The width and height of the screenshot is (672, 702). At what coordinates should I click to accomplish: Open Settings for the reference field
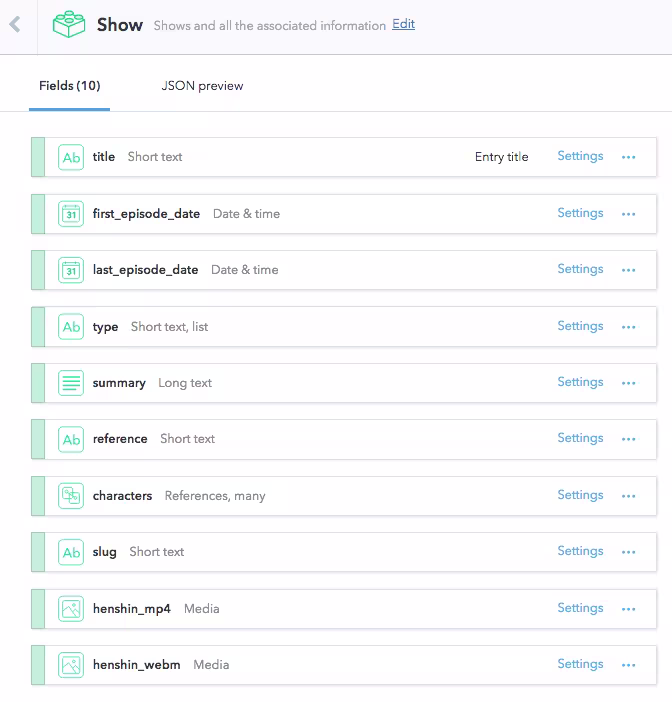coord(580,438)
